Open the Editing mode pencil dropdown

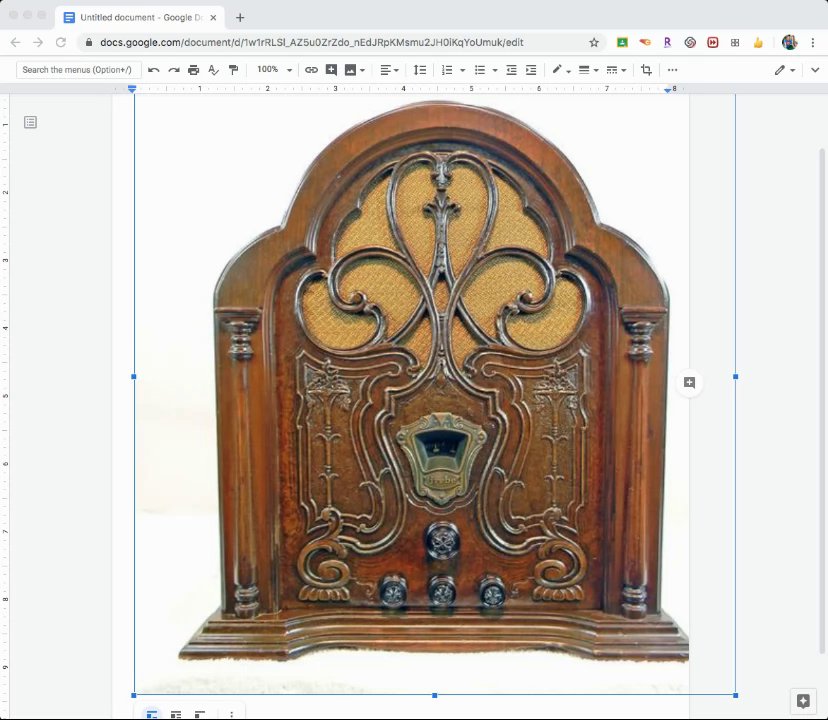(785, 70)
